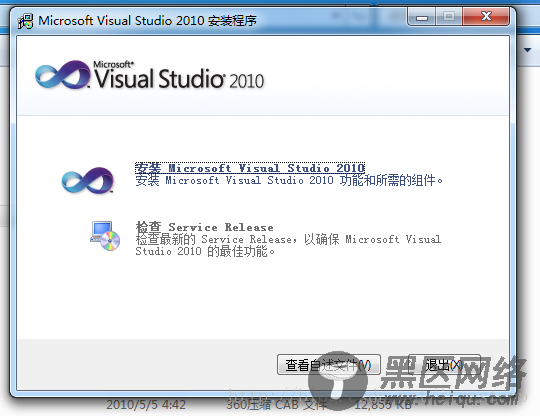Close the Visual Studio 2010 setup window
This screenshot has width=540, height=416.
coord(486,17)
